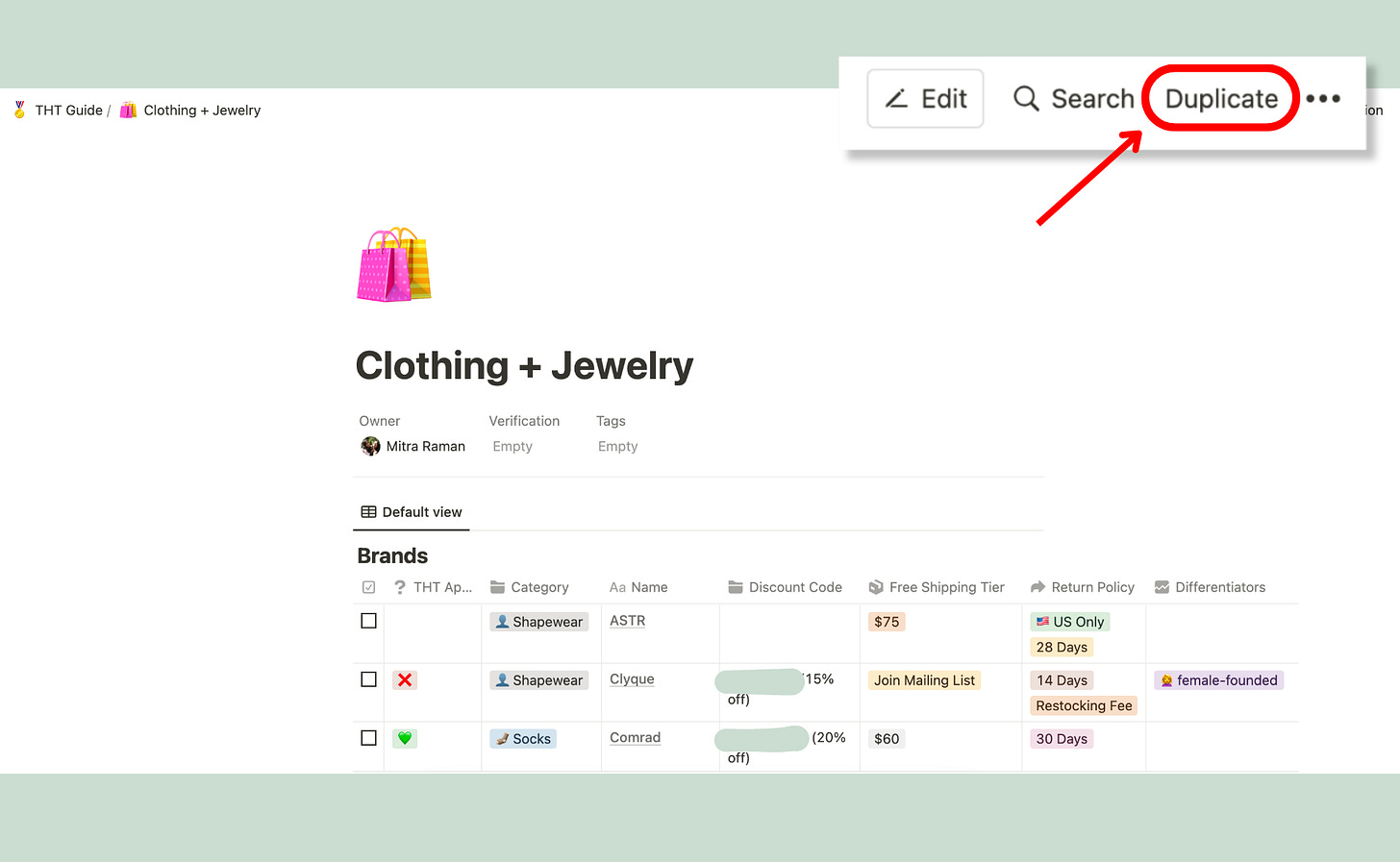Click the empty Tags field
Viewport: 1400px width, 862px height.
(x=617, y=446)
